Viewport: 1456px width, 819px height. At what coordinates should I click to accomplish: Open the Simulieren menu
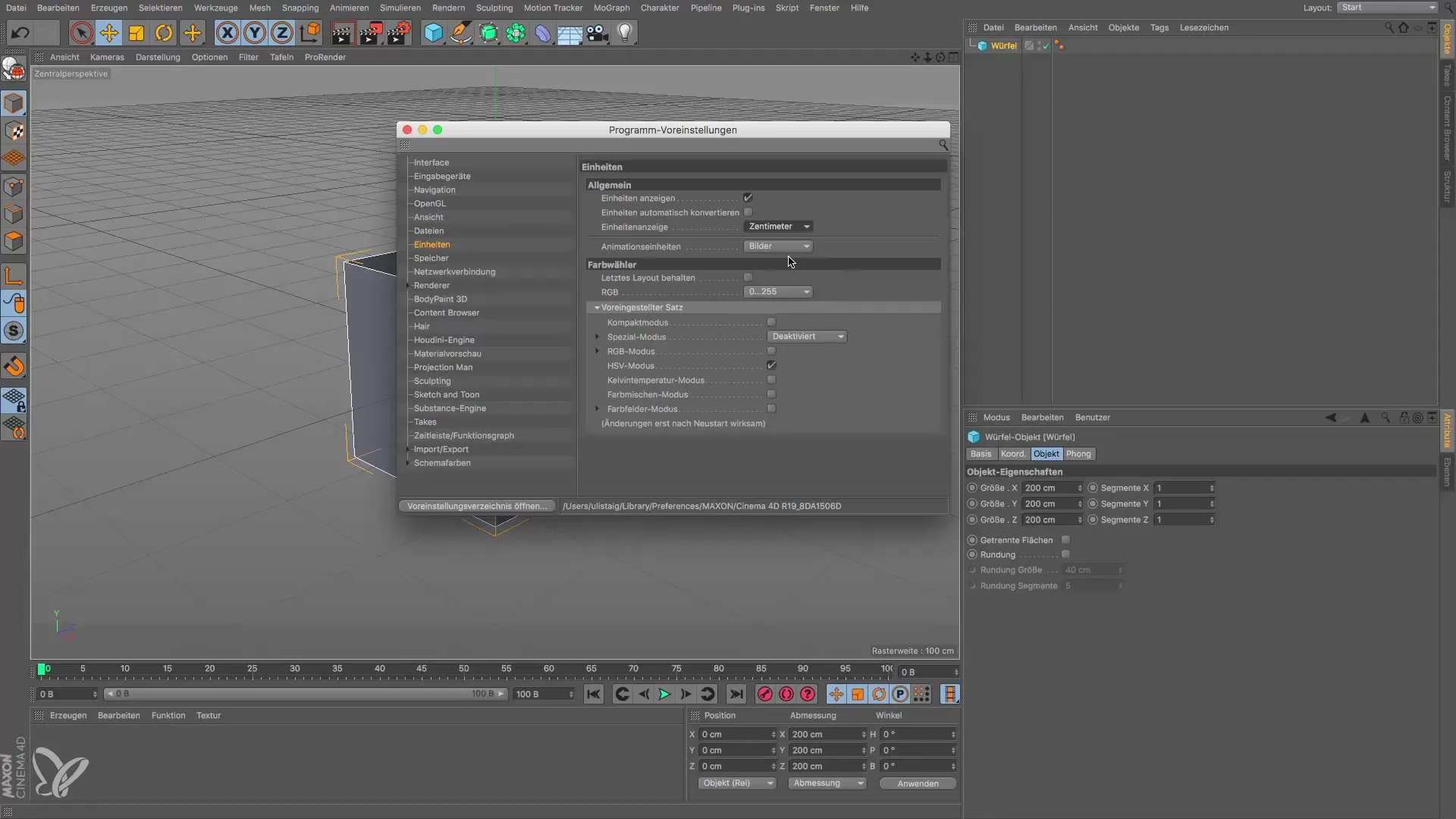click(x=400, y=8)
